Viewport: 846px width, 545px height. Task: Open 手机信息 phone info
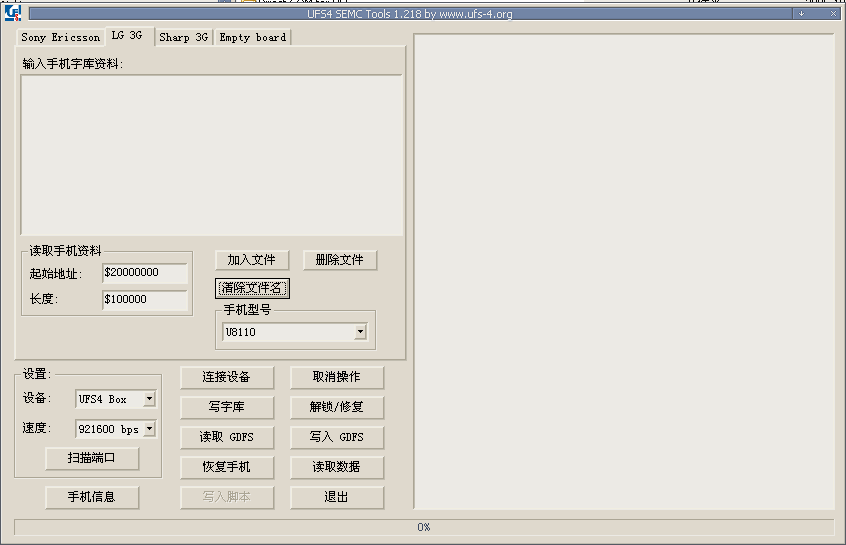pyautogui.click(x=92, y=497)
